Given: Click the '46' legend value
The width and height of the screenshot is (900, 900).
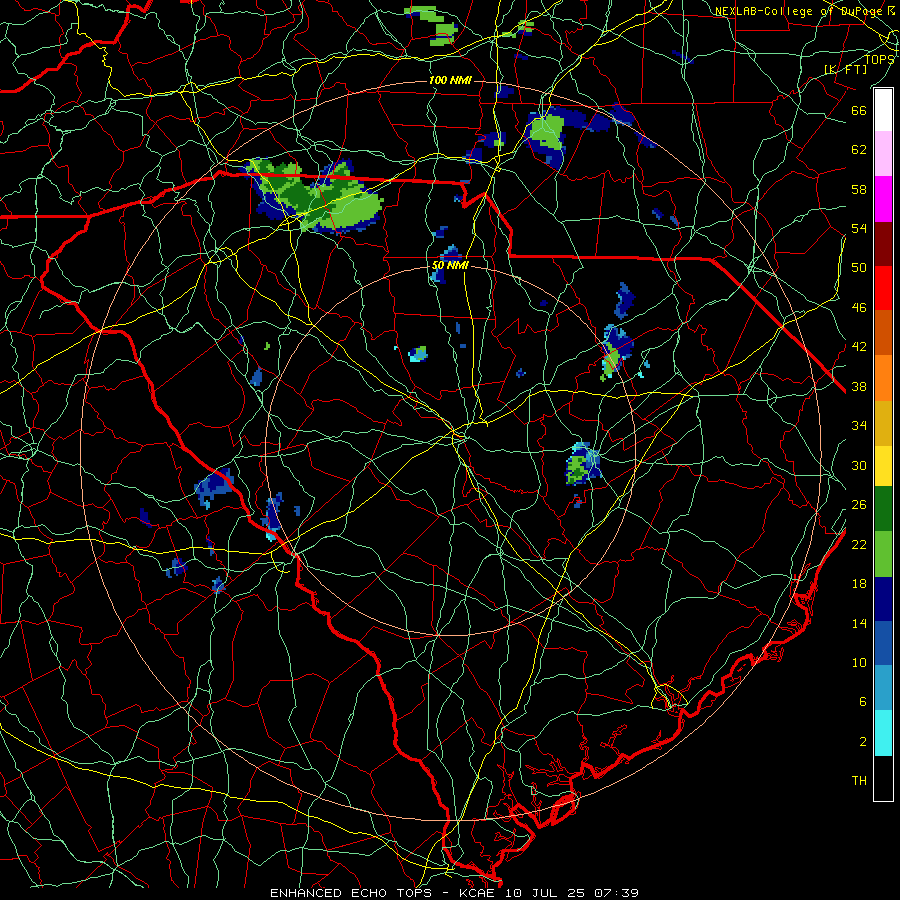Looking at the screenshot, I should 859,308.
